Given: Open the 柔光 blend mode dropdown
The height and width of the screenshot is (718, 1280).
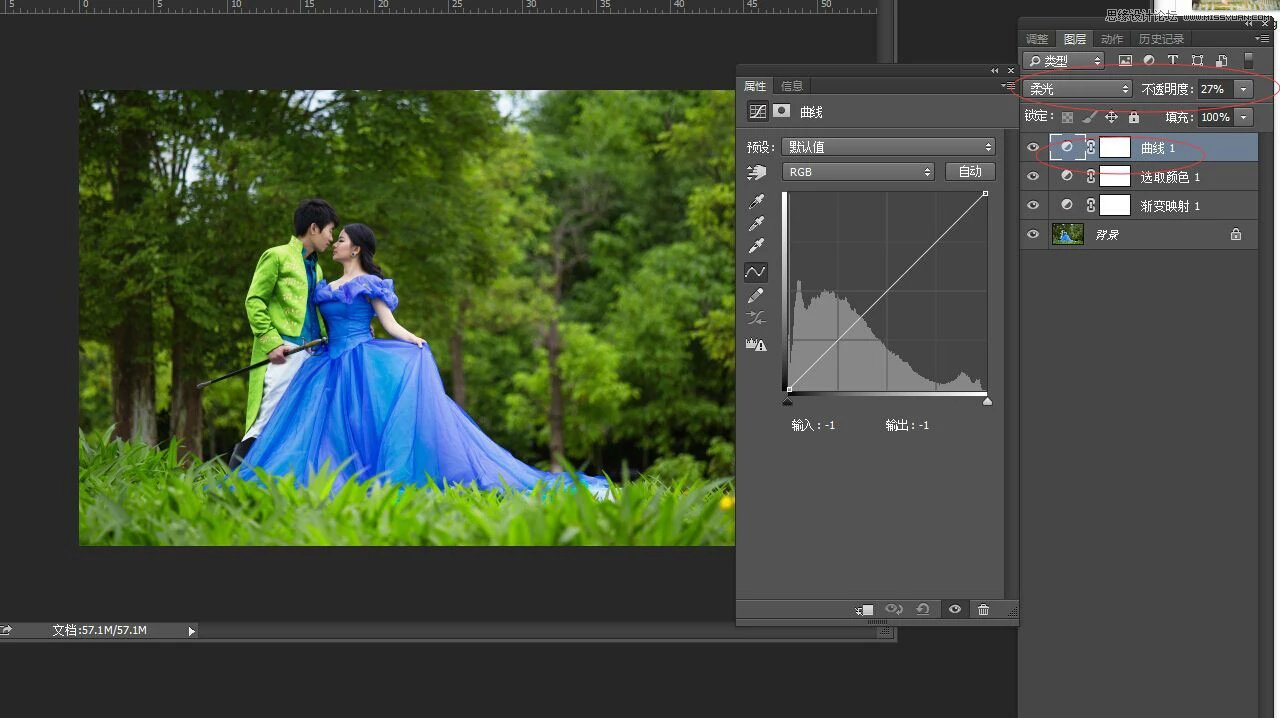Looking at the screenshot, I should click(x=1077, y=89).
